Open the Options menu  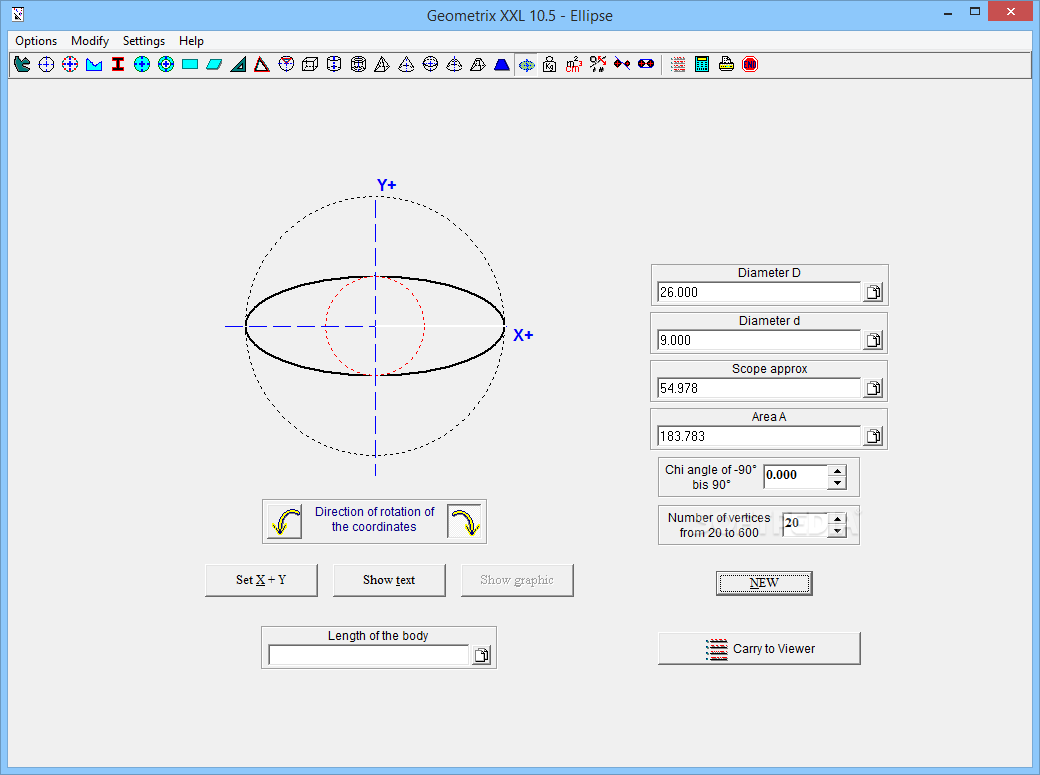(36, 41)
